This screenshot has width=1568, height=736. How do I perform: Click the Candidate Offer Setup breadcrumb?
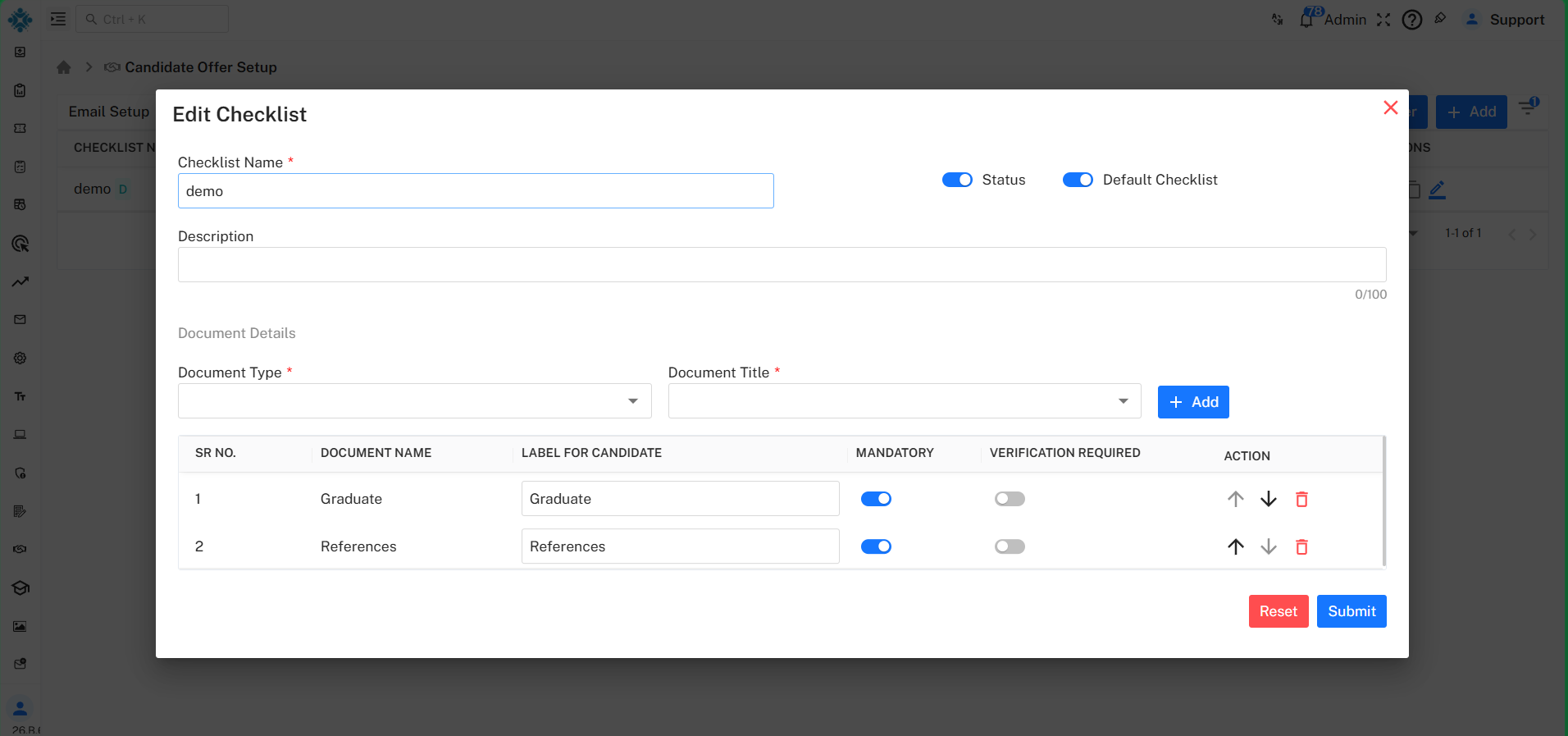point(200,67)
